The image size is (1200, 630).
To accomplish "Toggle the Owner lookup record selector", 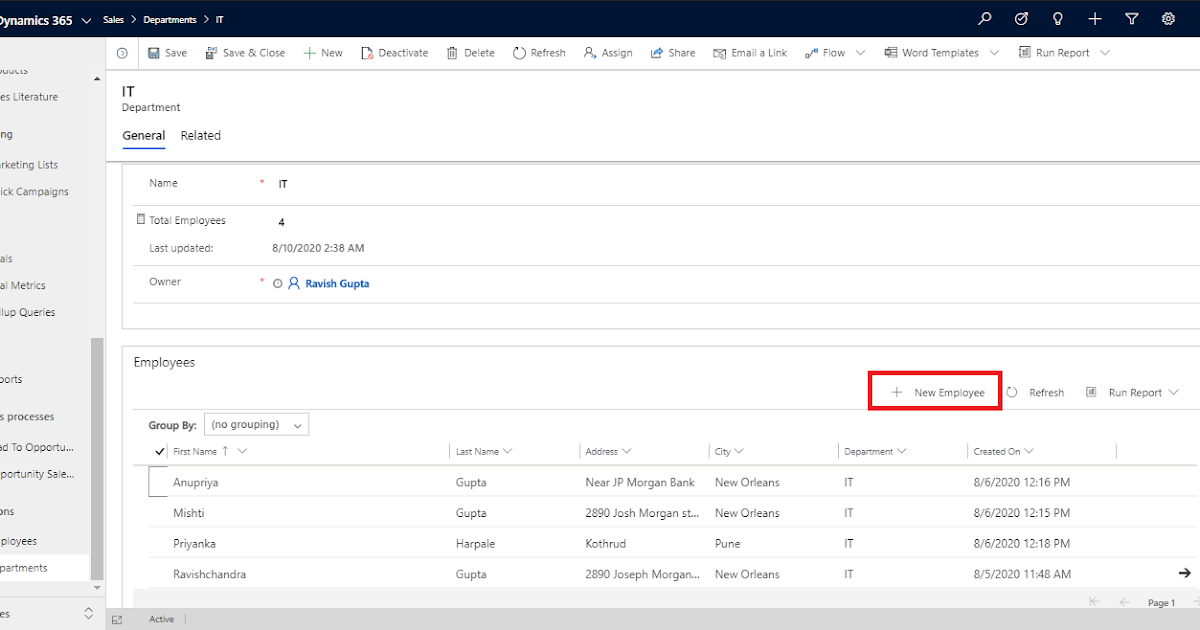I will tap(278, 282).
